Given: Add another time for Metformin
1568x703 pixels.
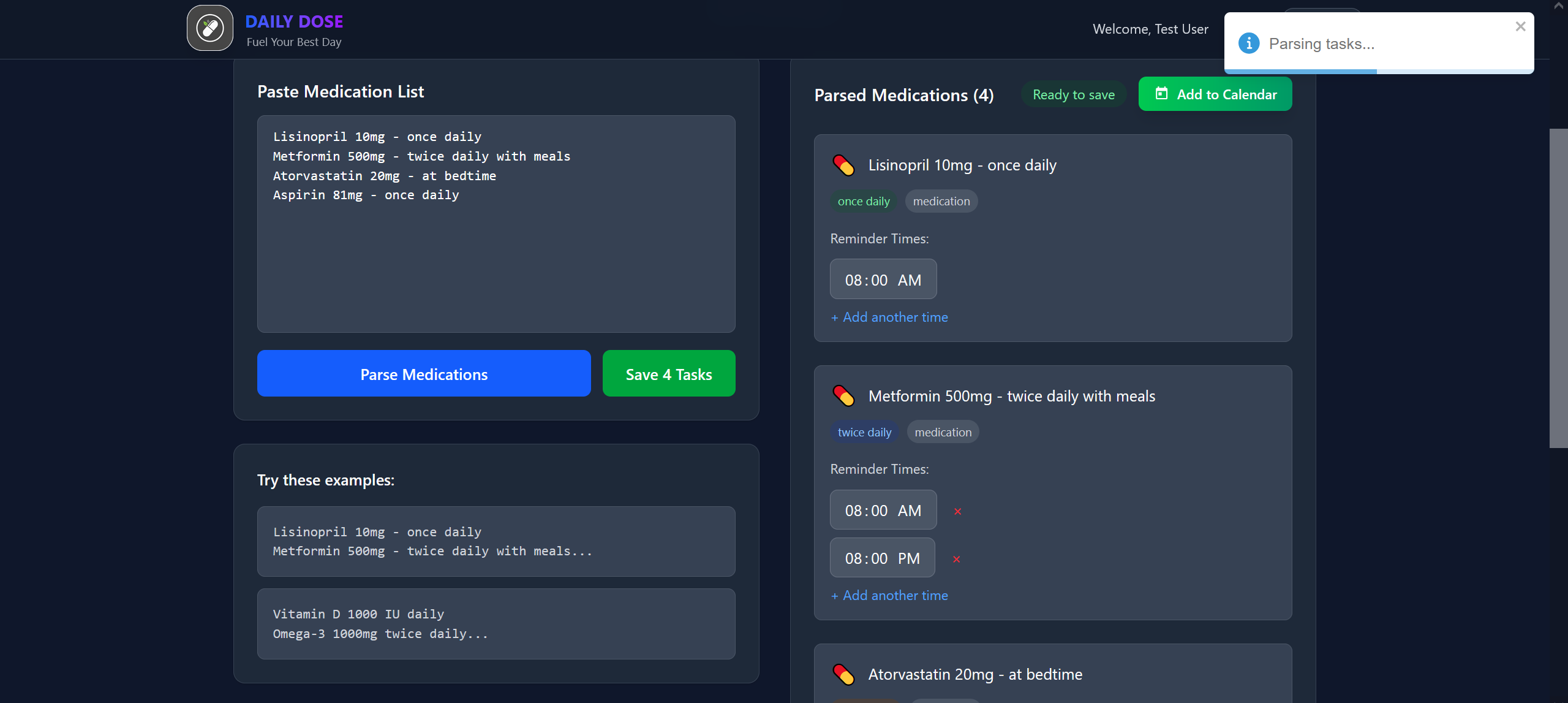Looking at the screenshot, I should click(x=889, y=596).
